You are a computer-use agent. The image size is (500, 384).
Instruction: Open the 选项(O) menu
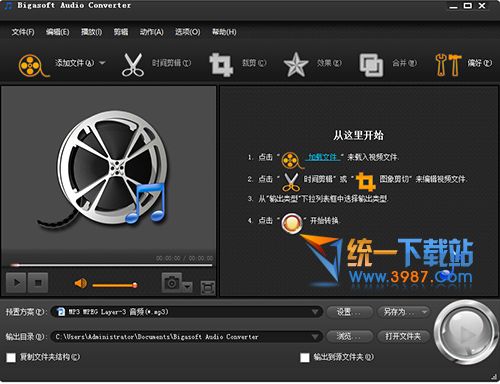point(188,32)
